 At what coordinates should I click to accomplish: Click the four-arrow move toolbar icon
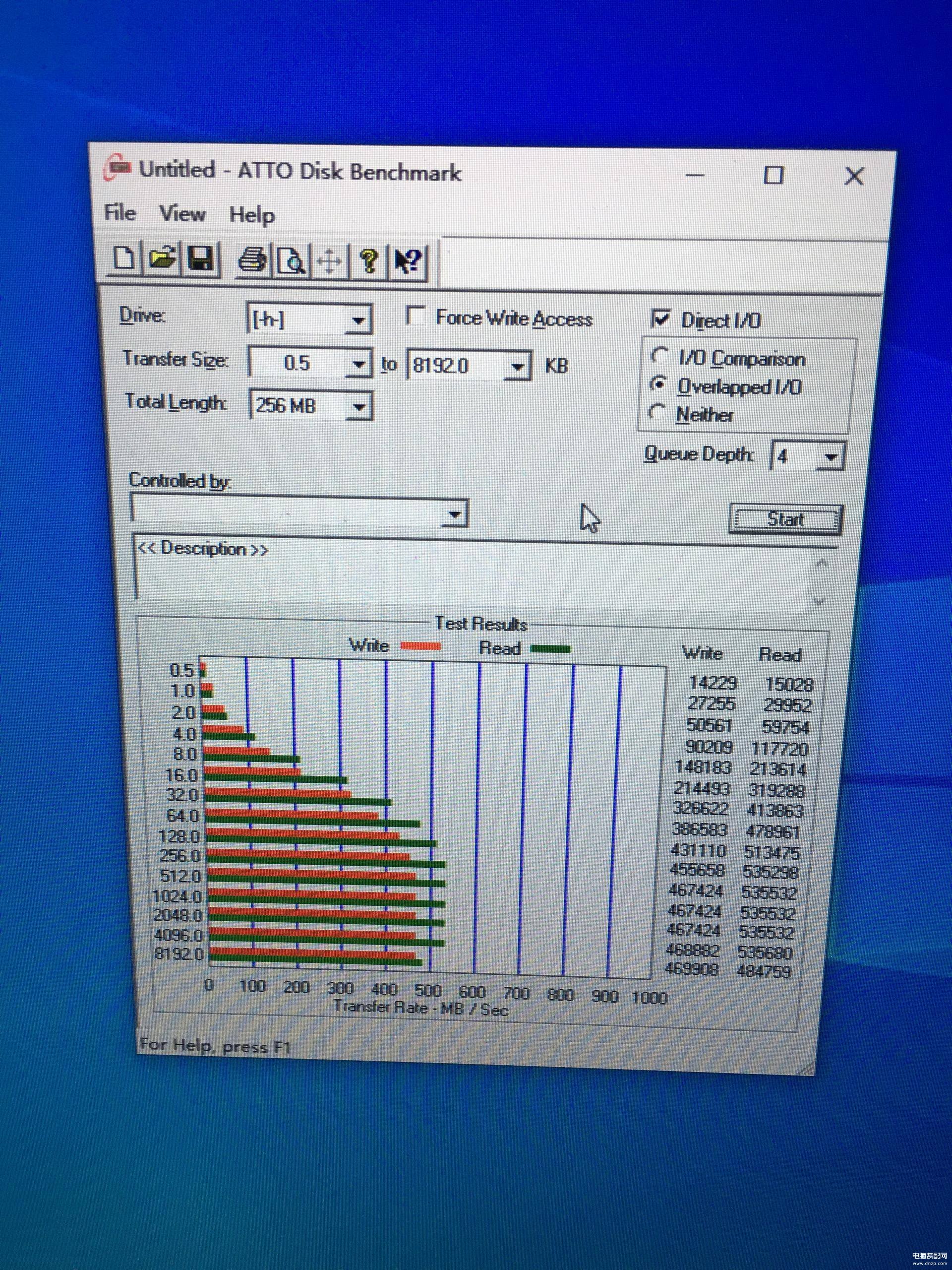[x=330, y=262]
